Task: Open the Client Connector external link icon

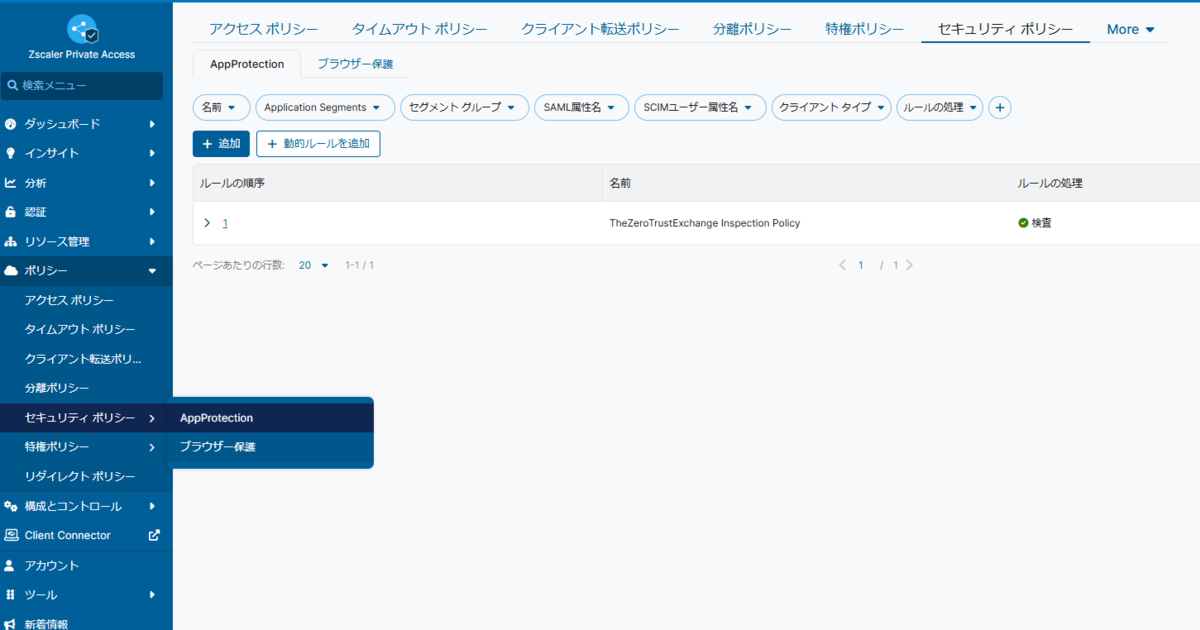Action: [x=154, y=535]
